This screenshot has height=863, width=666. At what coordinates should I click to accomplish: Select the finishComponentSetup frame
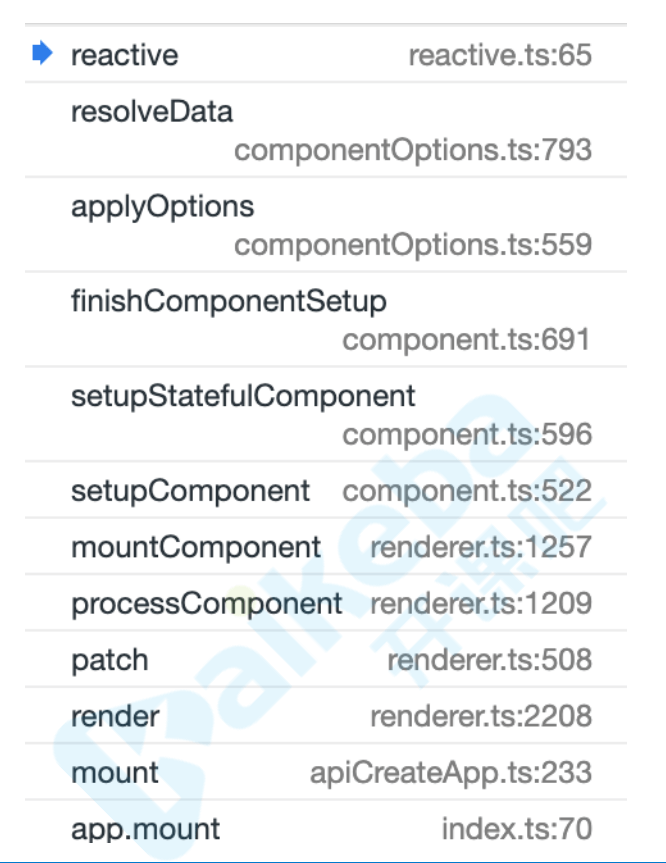click(x=326, y=319)
